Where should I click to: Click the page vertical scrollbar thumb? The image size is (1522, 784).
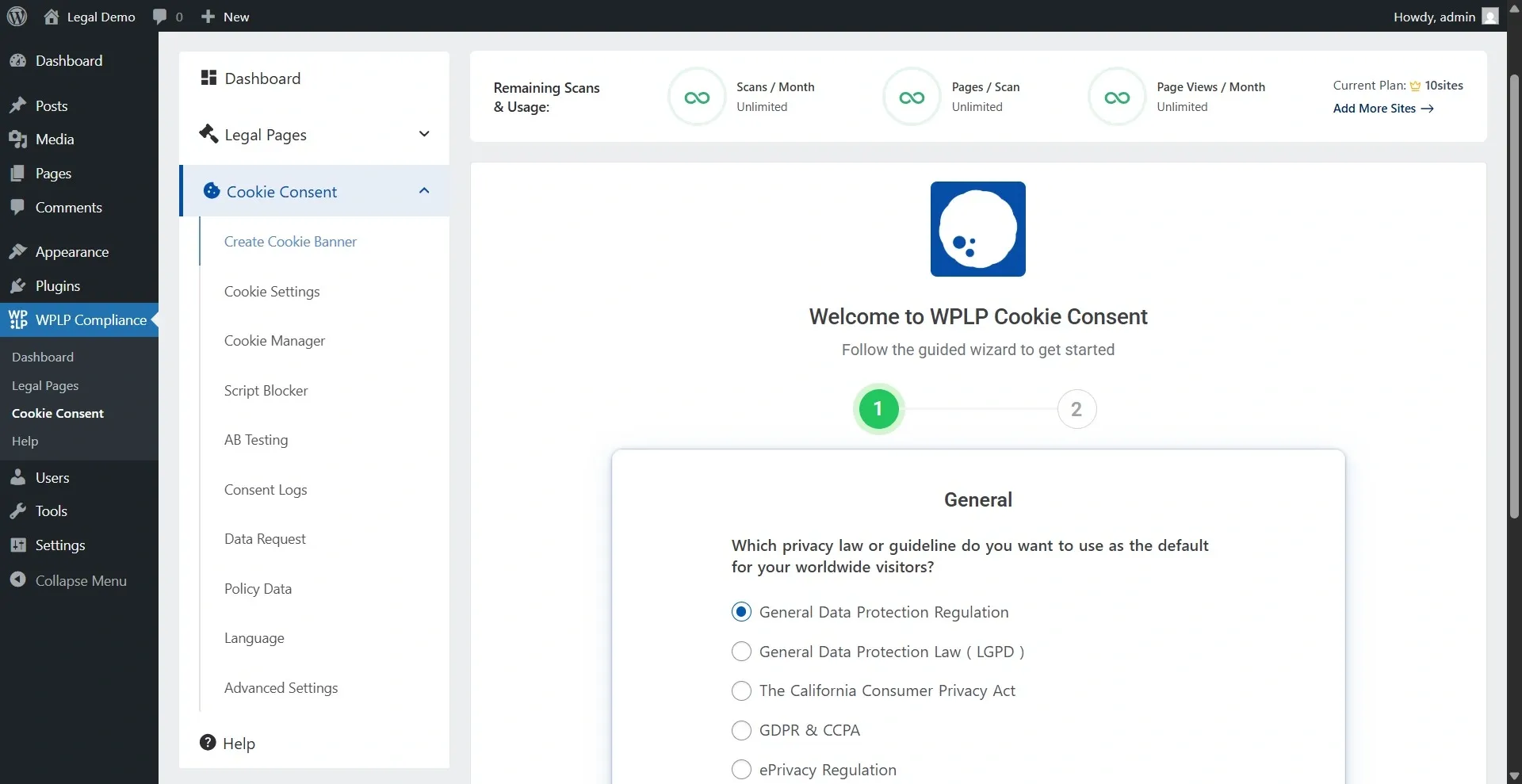point(1514,296)
